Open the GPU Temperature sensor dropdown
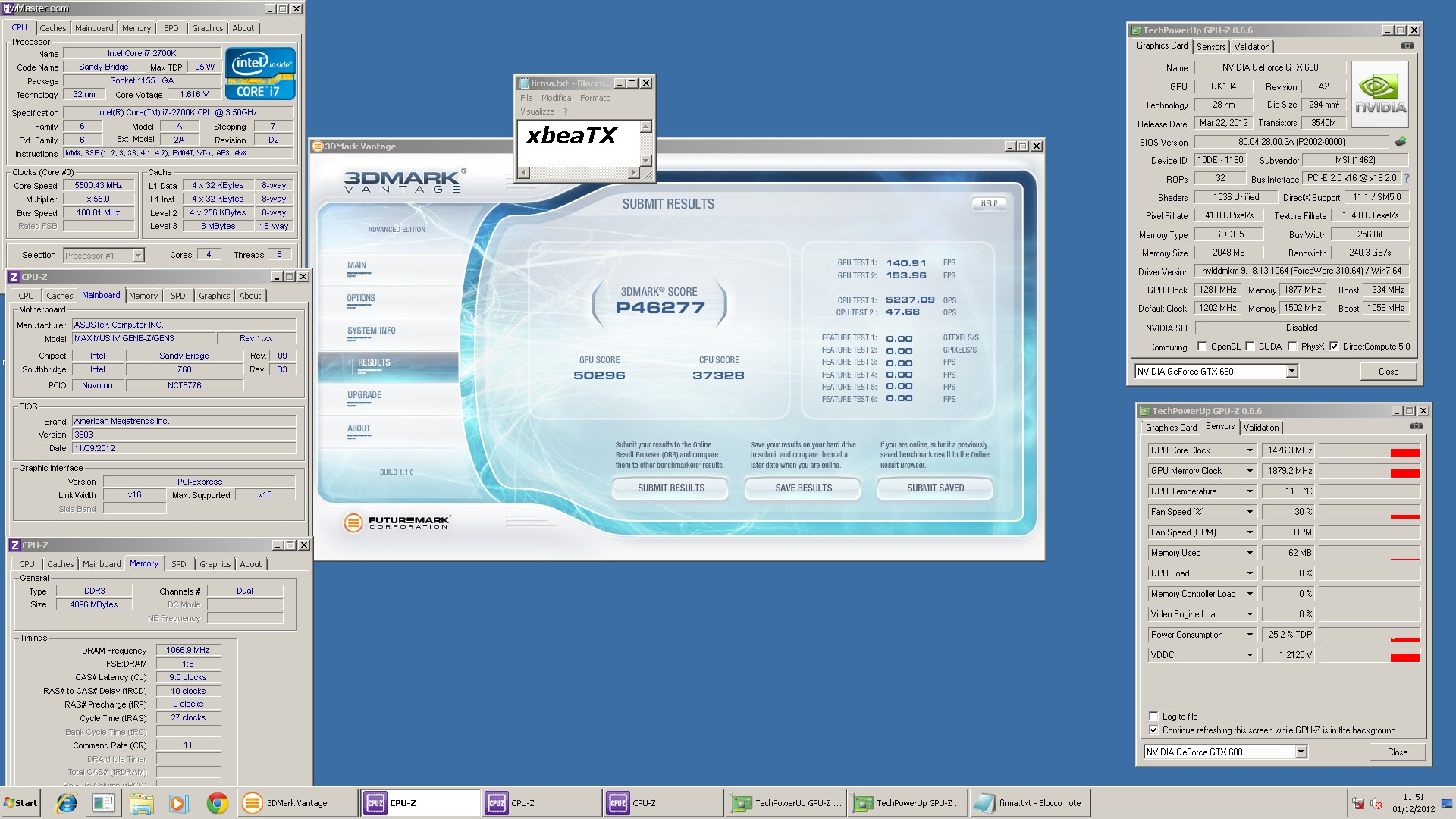This screenshot has height=819, width=1456. tap(1250, 491)
